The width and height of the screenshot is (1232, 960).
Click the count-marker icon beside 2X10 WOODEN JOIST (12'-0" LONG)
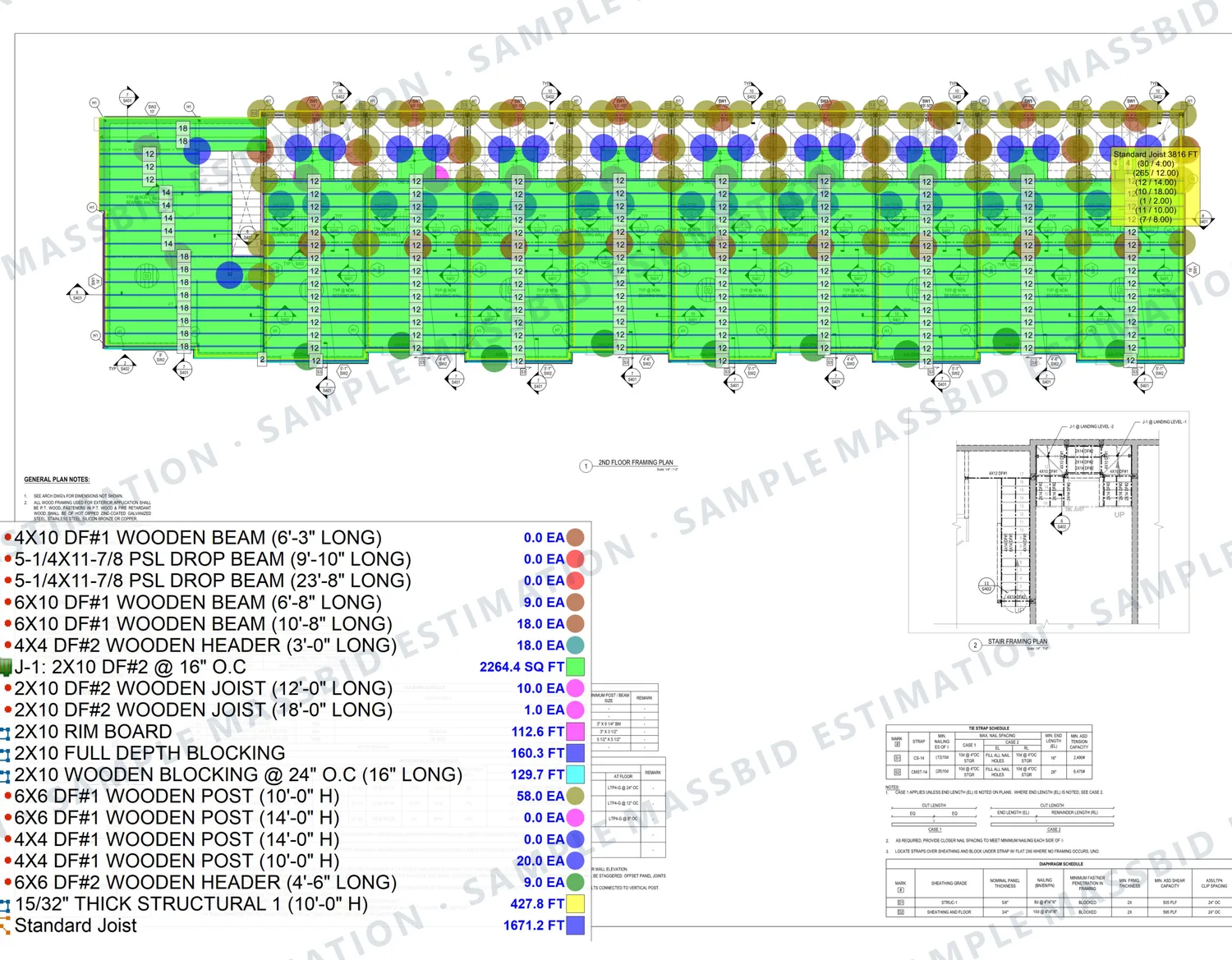[x=7, y=689]
